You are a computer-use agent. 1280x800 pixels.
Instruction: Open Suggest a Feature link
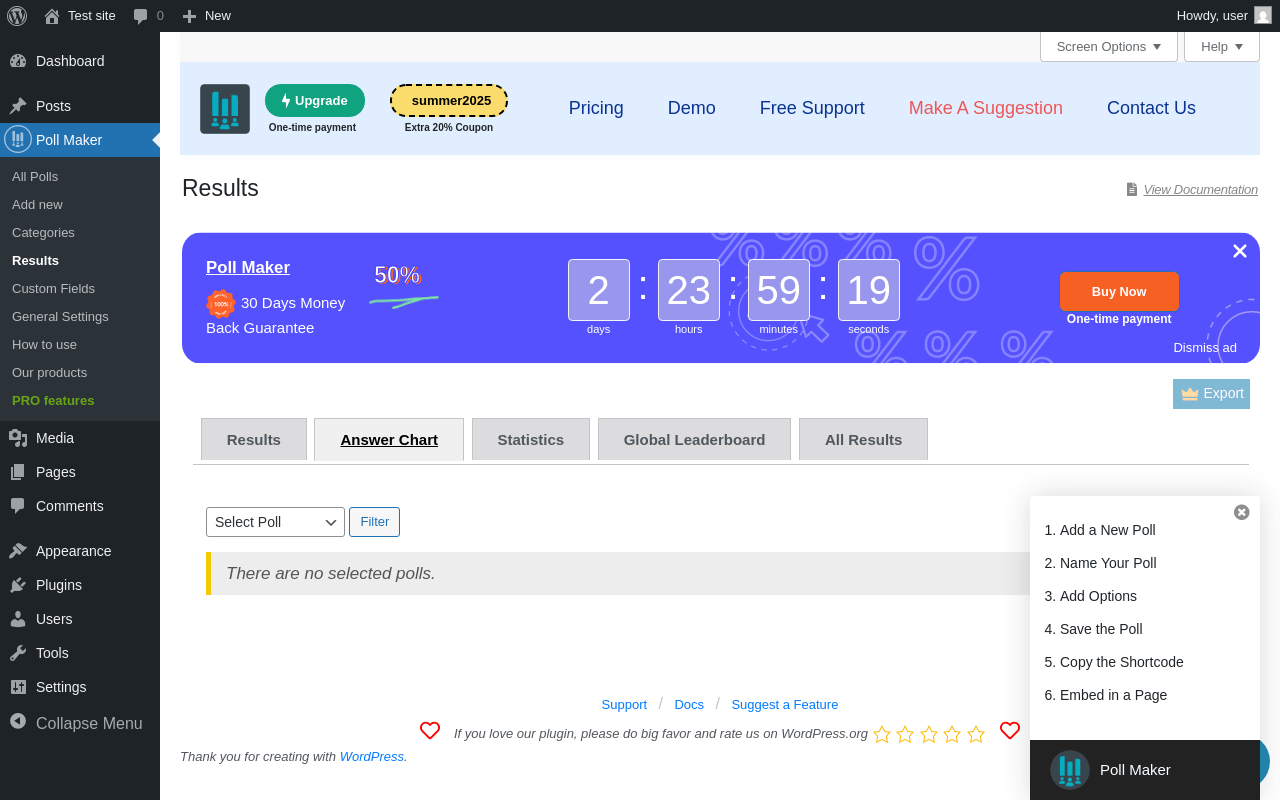tap(785, 704)
